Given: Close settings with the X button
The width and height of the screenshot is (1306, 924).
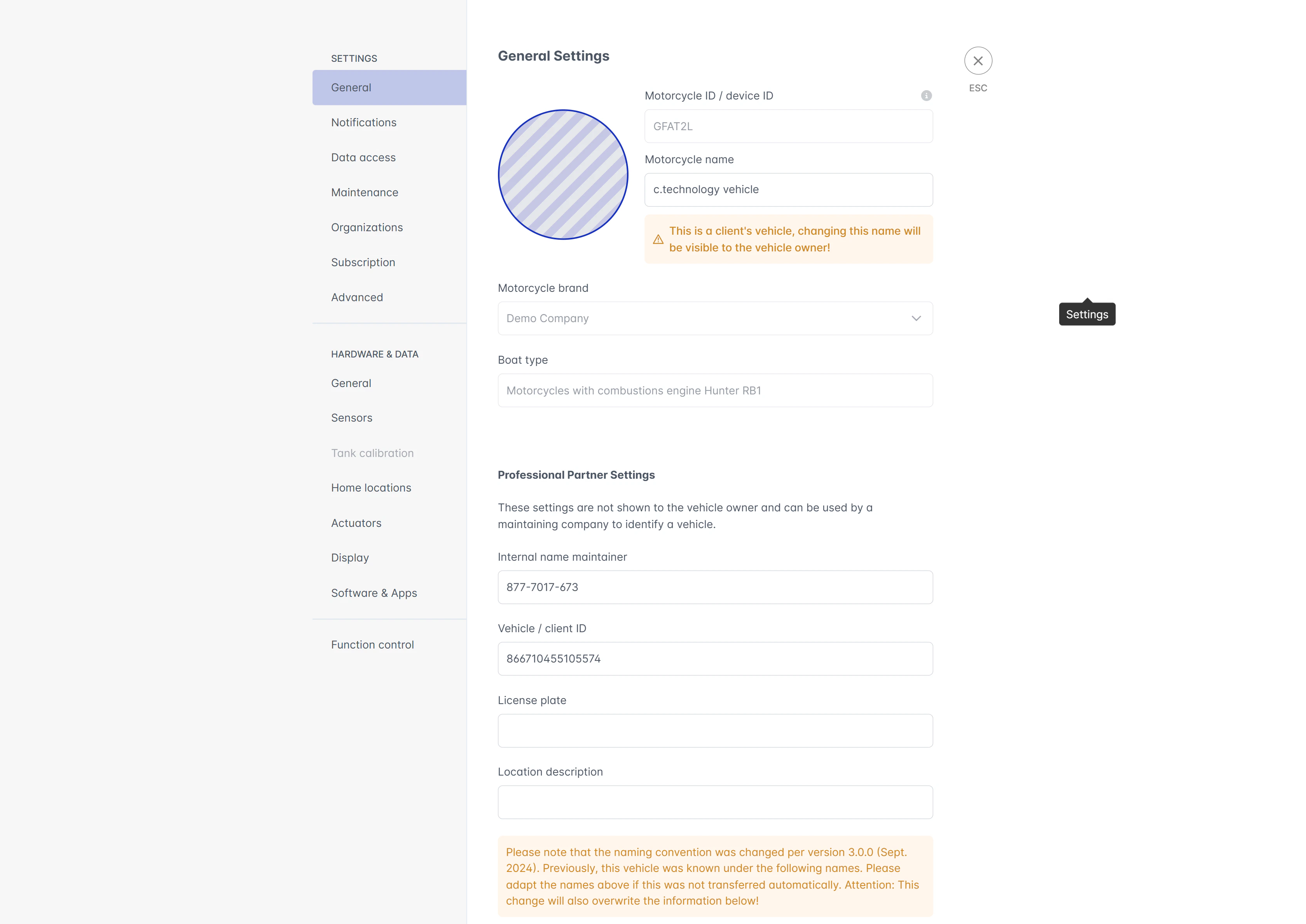Looking at the screenshot, I should tap(978, 61).
